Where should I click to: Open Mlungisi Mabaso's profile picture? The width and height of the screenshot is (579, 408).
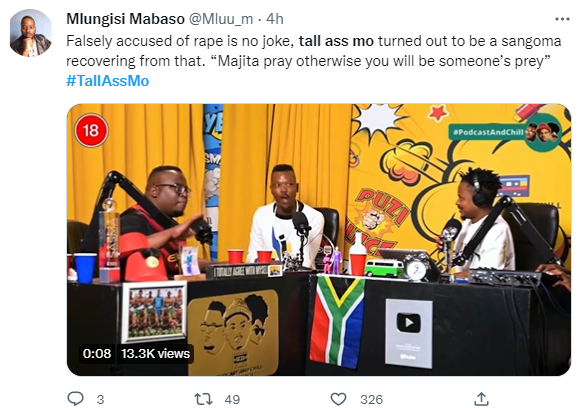pos(31,33)
